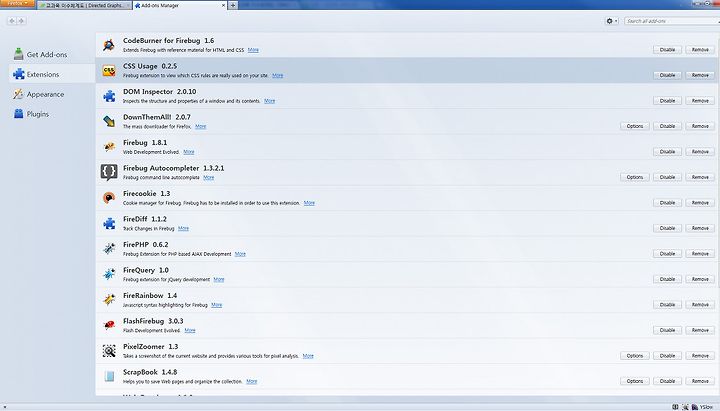Remove FireRainbow
Viewport: 720px width, 411px height.
pos(700,304)
